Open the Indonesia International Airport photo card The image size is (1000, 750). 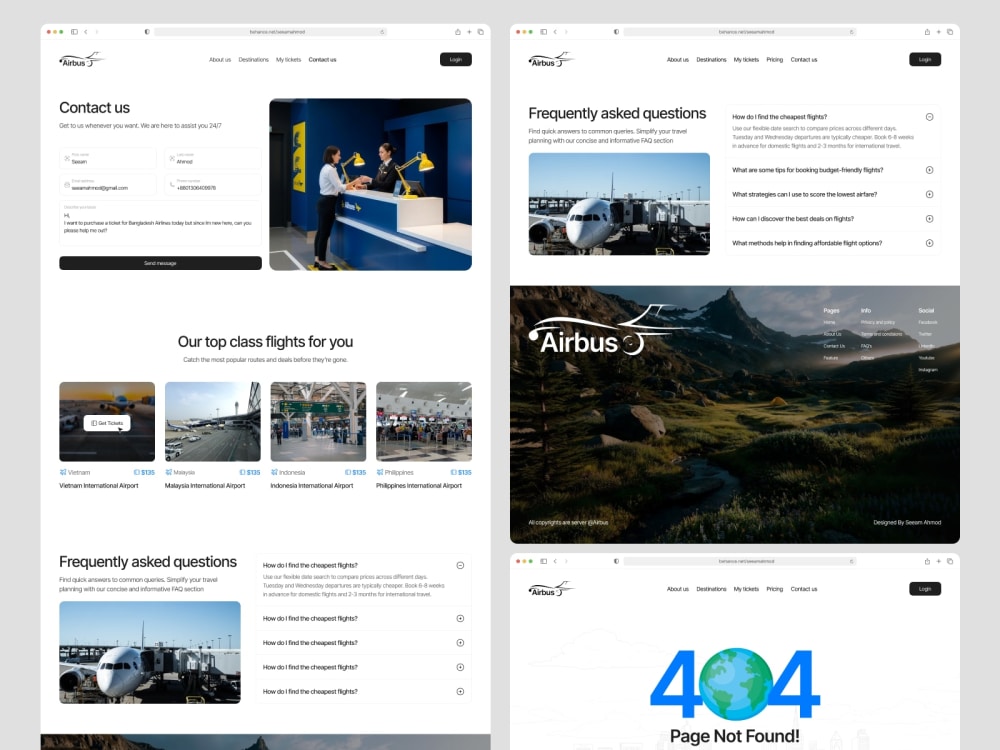point(318,422)
